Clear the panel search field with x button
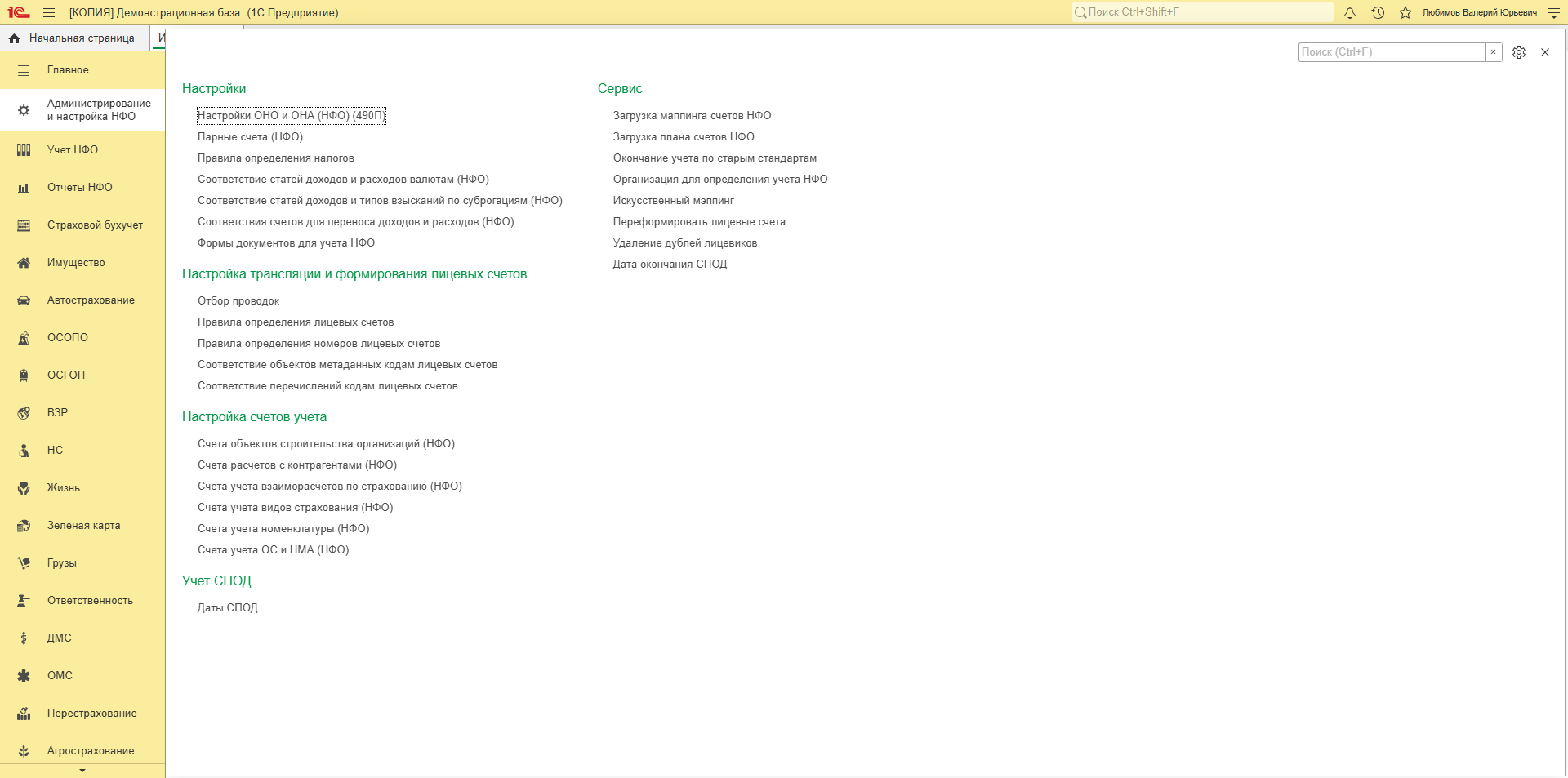This screenshot has height=778, width=1568. pyautogui.click(x=1494, y=52)
